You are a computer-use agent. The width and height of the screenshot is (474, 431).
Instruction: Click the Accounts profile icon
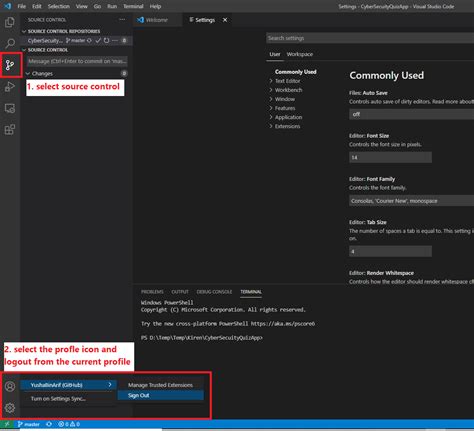[10, 386]
